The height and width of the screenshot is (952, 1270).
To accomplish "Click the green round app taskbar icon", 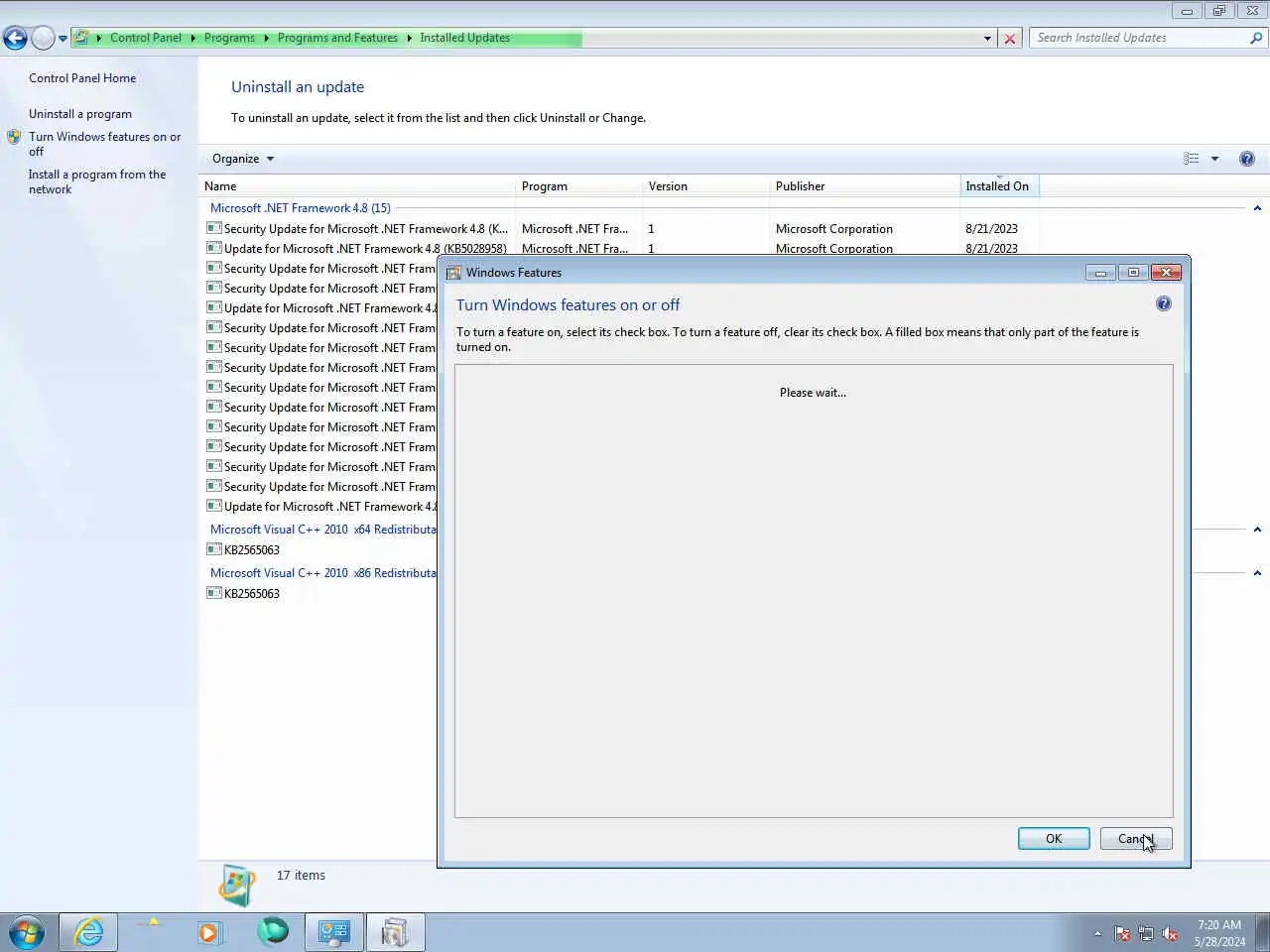I will click(x=273, y=931).
